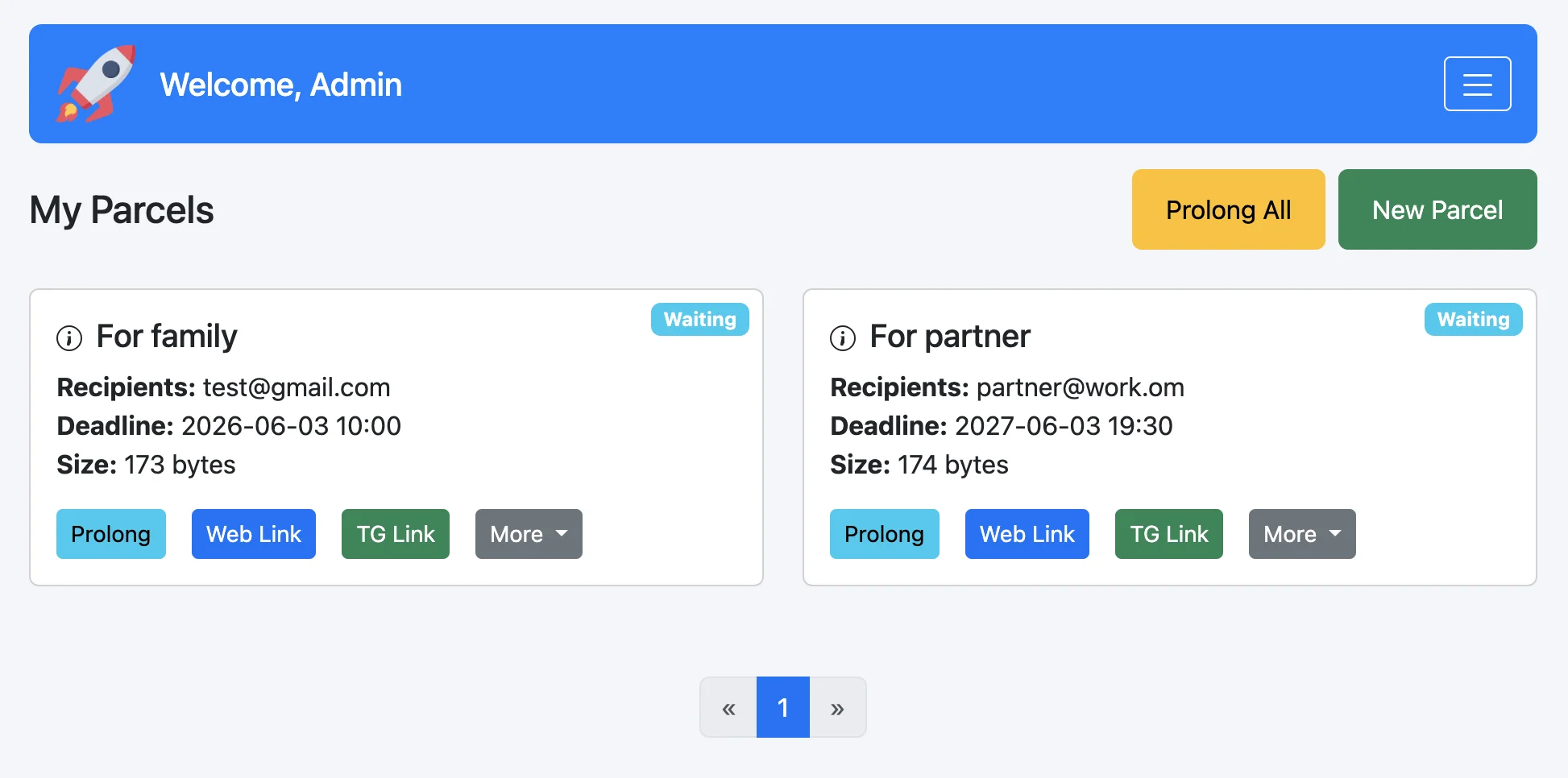This screenshot has width=1568, height=778.
Task: Expand More dropdown on For family parcel
Action: 529,534
